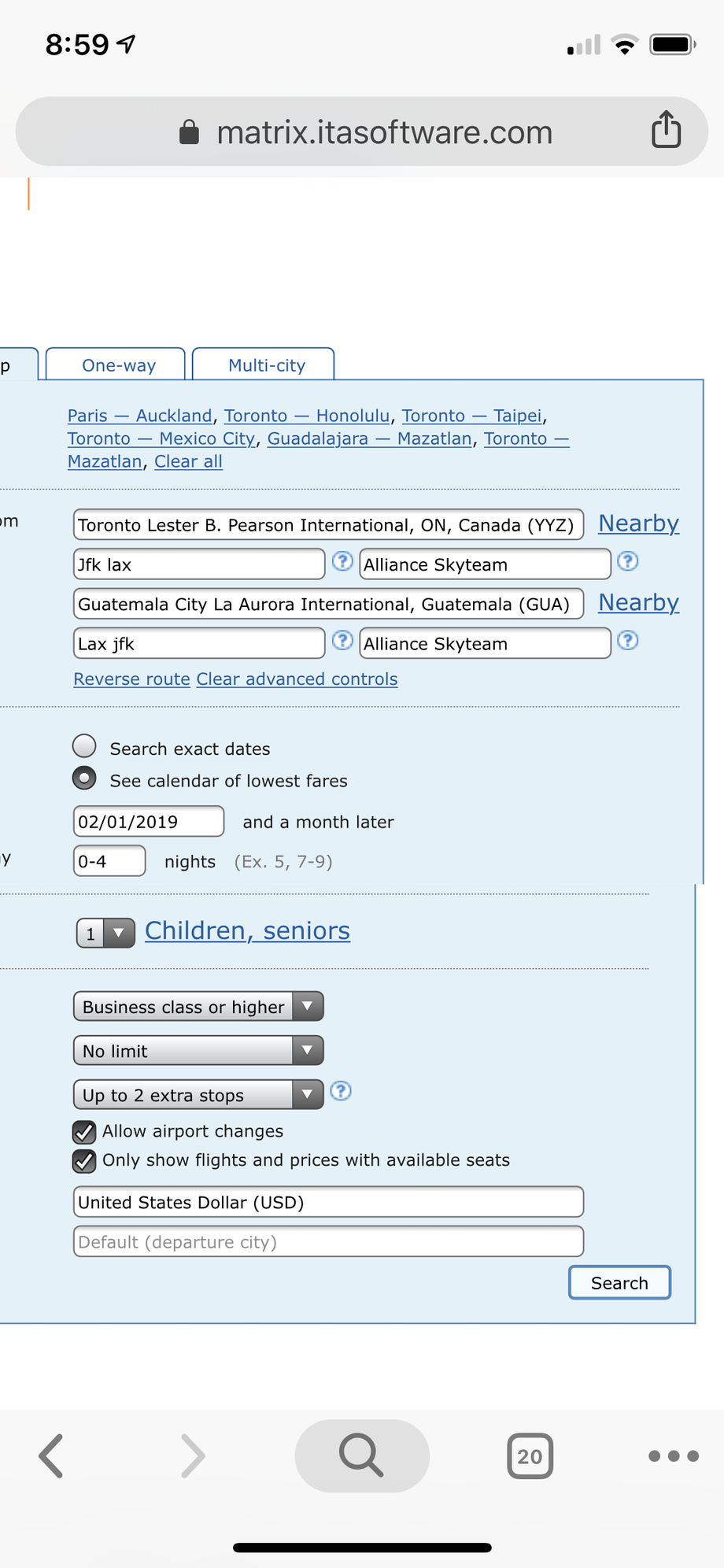Select Search exact dates radio button

(84, 745)
